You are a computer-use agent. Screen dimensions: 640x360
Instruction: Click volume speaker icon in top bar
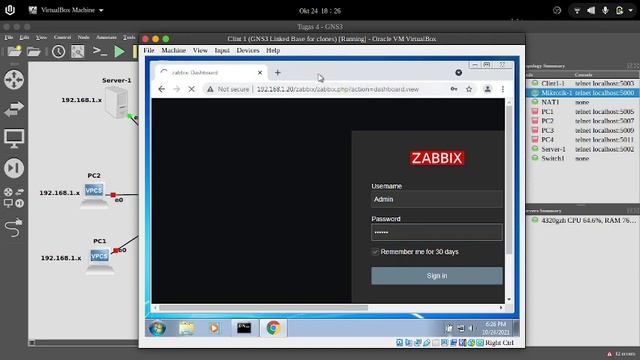pyautogui.click(x=591, y=11)
